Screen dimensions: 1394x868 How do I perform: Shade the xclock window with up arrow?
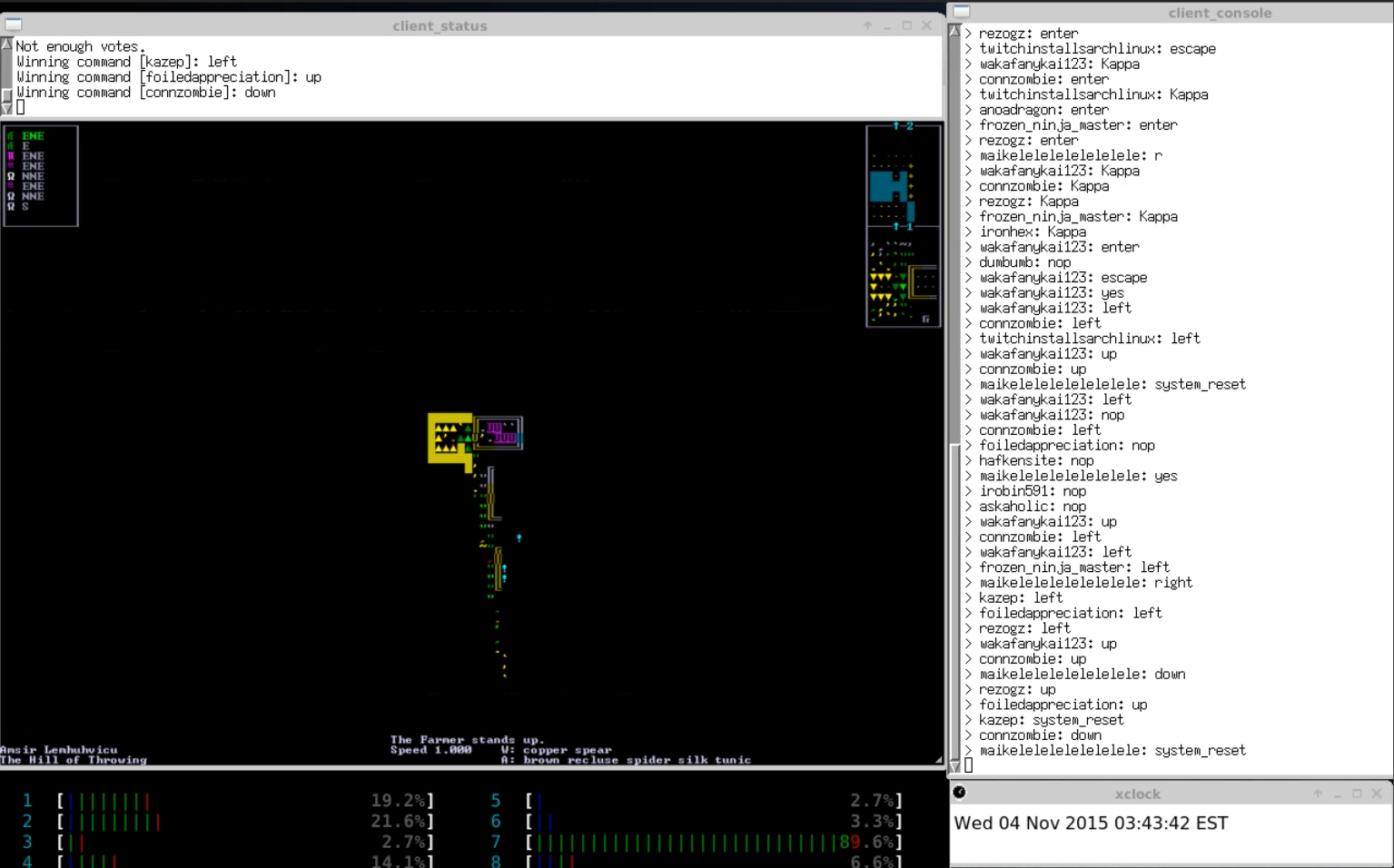pyautogui.click(x=1318, y=794)
